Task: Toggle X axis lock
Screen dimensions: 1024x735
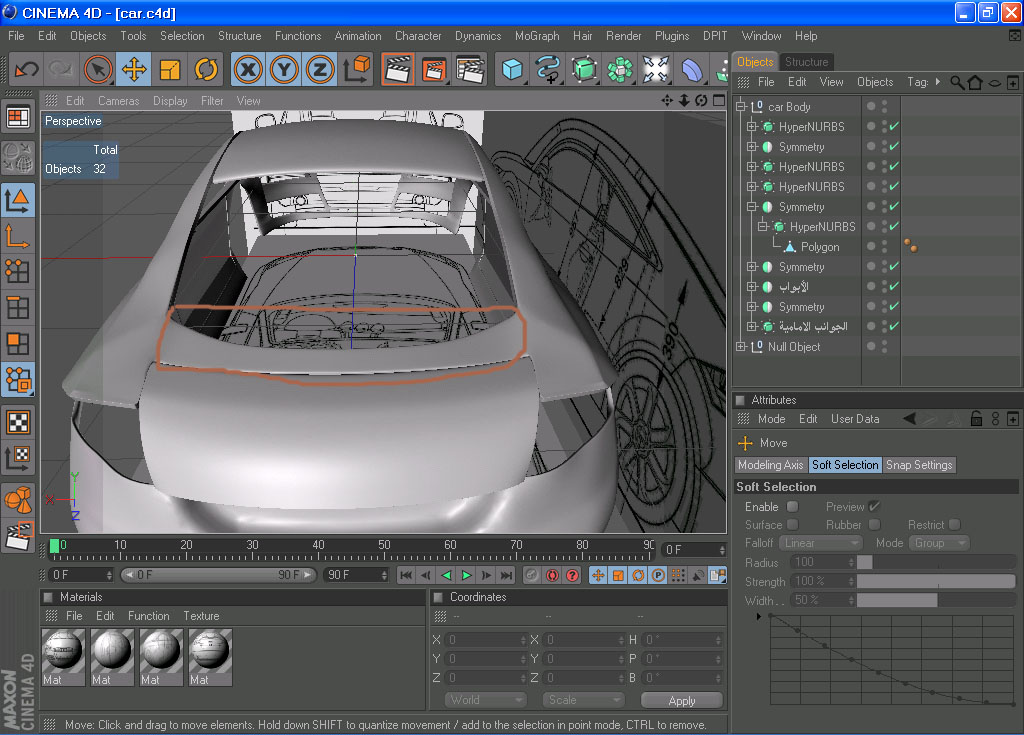Action: pyautogui.click(x=248, y=69)
